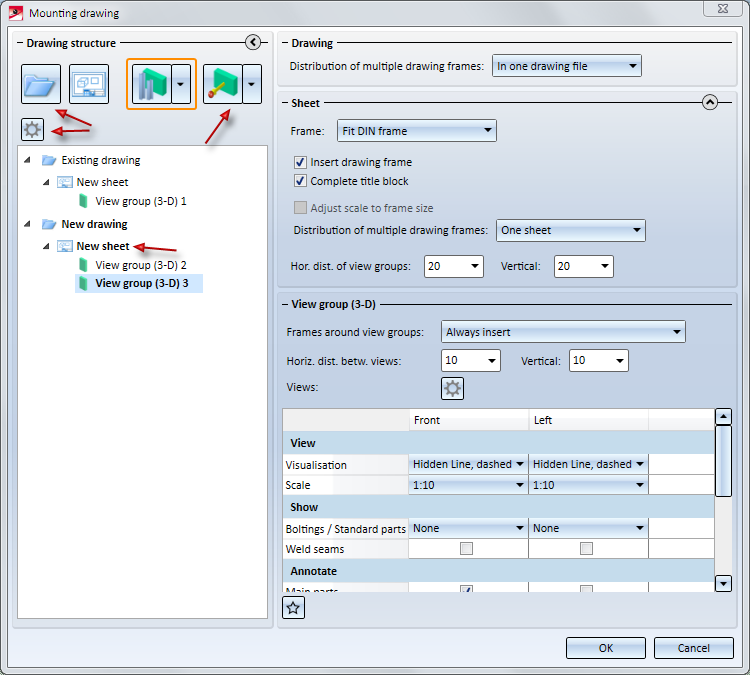Uncheck Insert drawing frame checkbox
This screenshot has width=750, height=675.
300,162
